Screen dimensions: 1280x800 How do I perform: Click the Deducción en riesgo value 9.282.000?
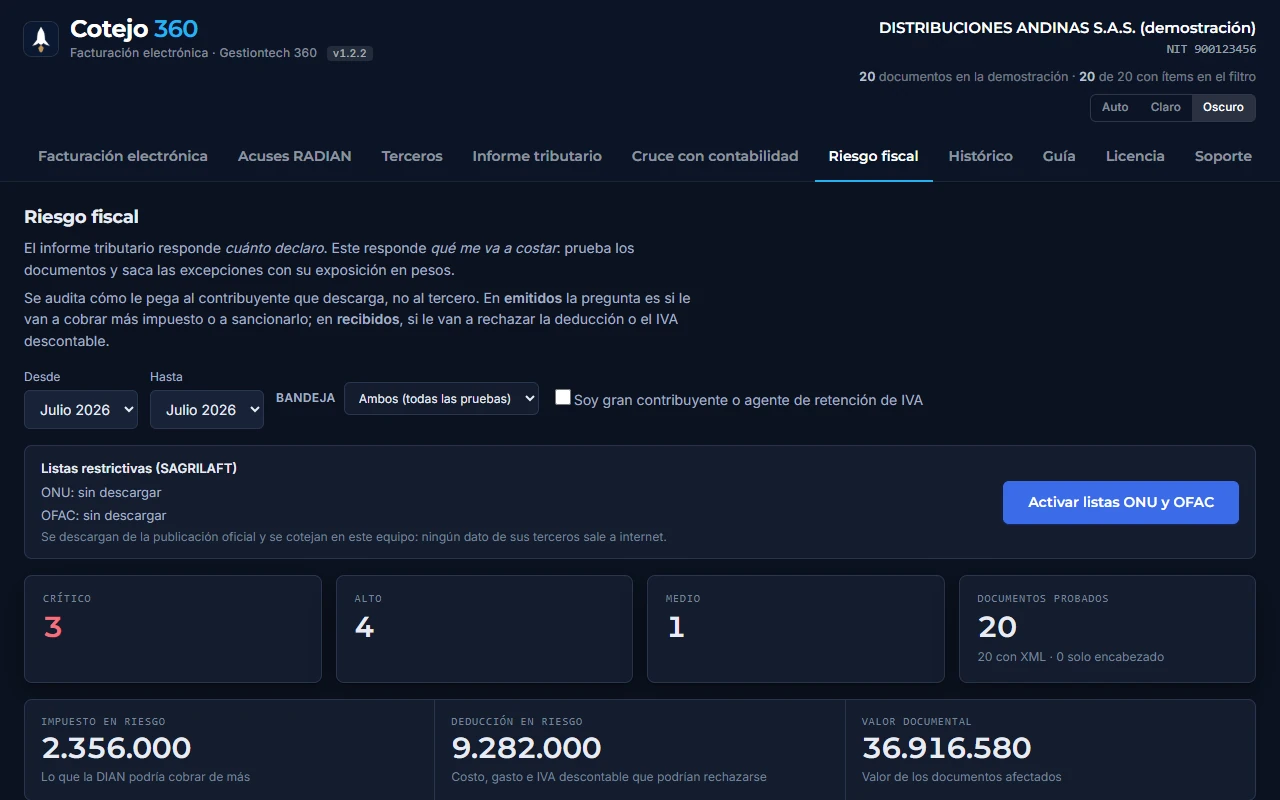coord(526,748)
